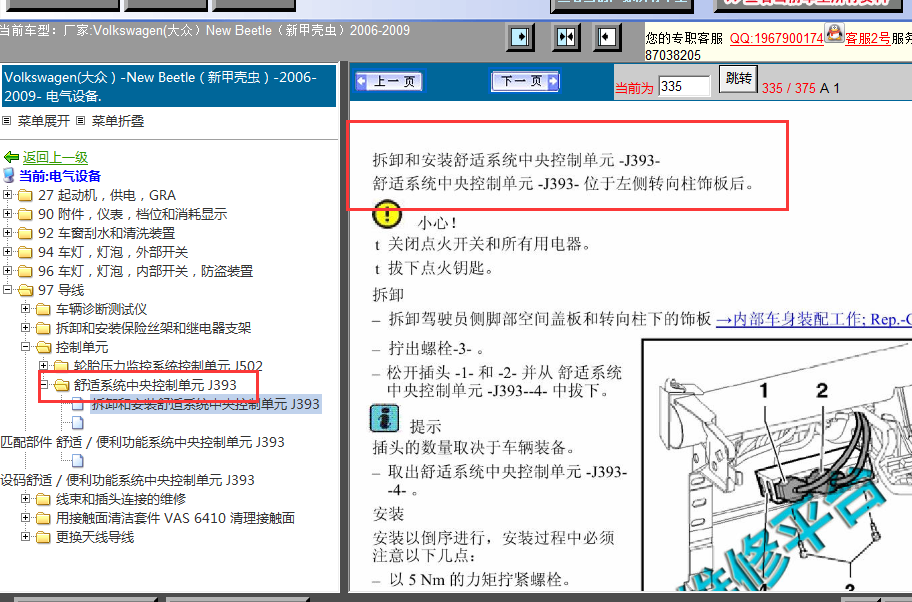Click the blue info hint icon

(x=384, y=419)
